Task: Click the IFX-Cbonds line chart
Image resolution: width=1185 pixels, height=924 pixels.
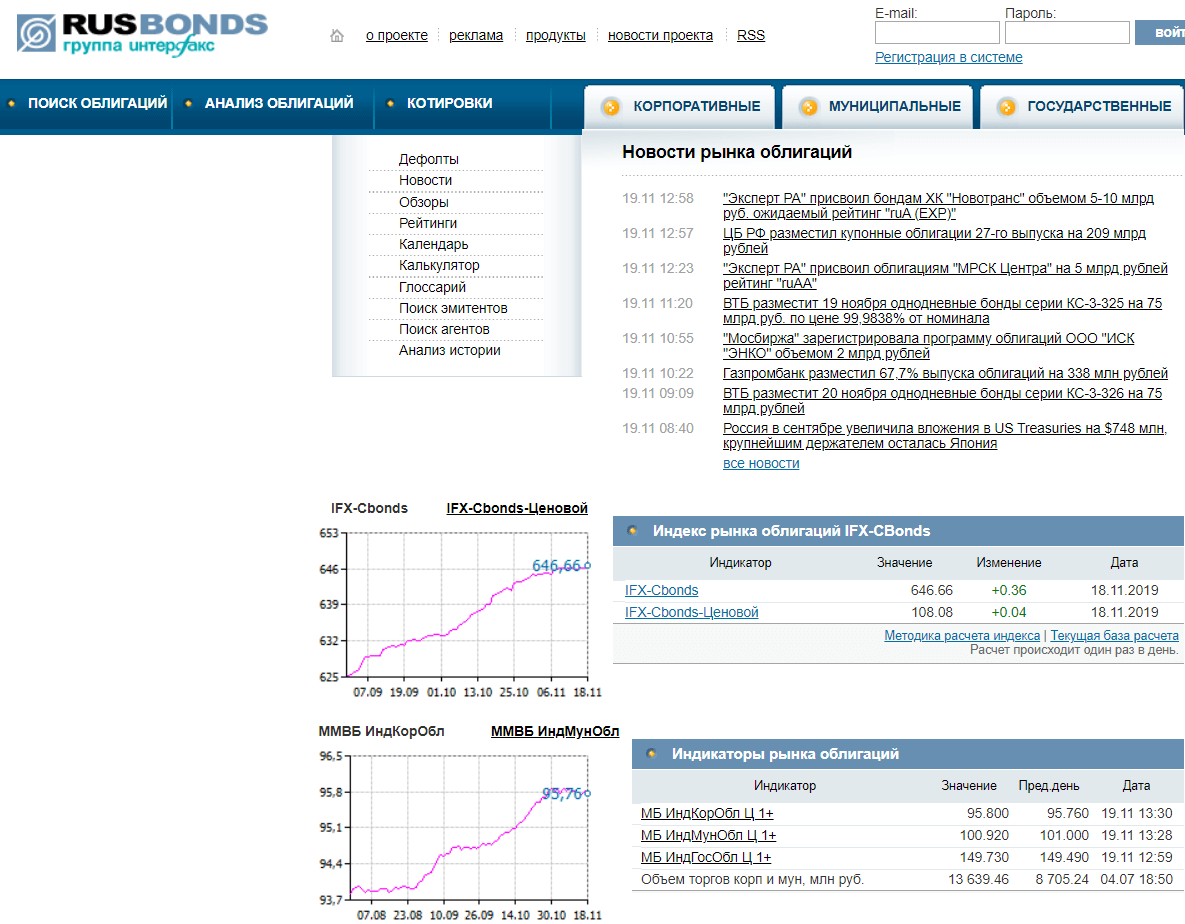Action: click(467, 605)
